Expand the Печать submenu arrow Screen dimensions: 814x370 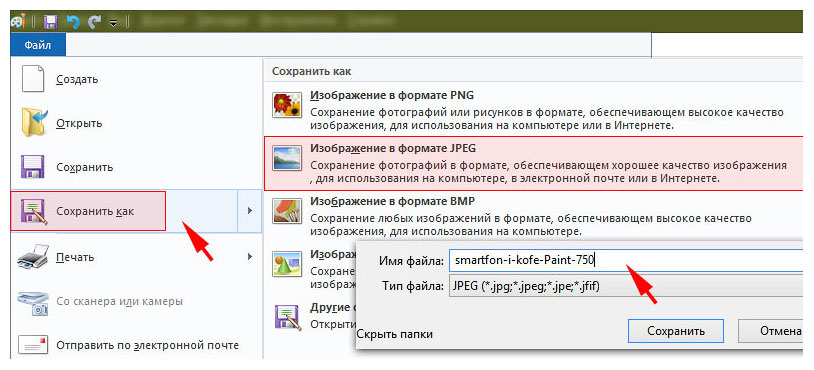[x=250, y=256]
